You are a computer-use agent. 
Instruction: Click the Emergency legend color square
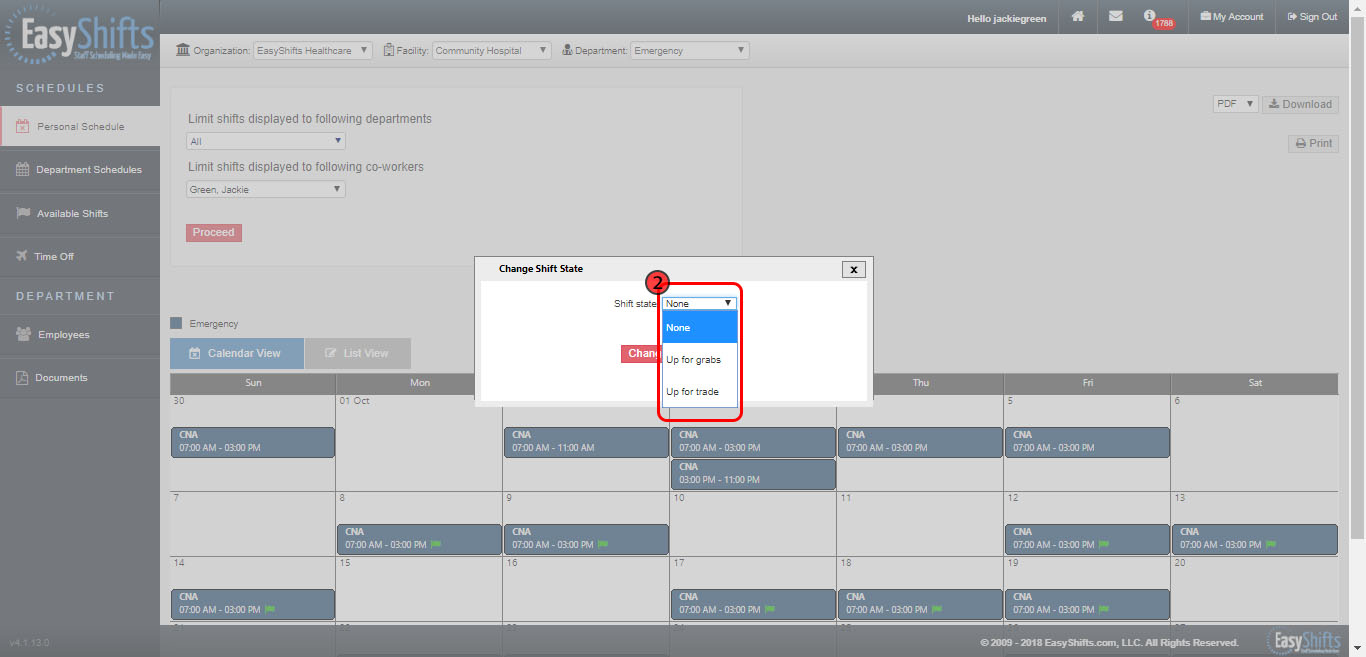176,323
